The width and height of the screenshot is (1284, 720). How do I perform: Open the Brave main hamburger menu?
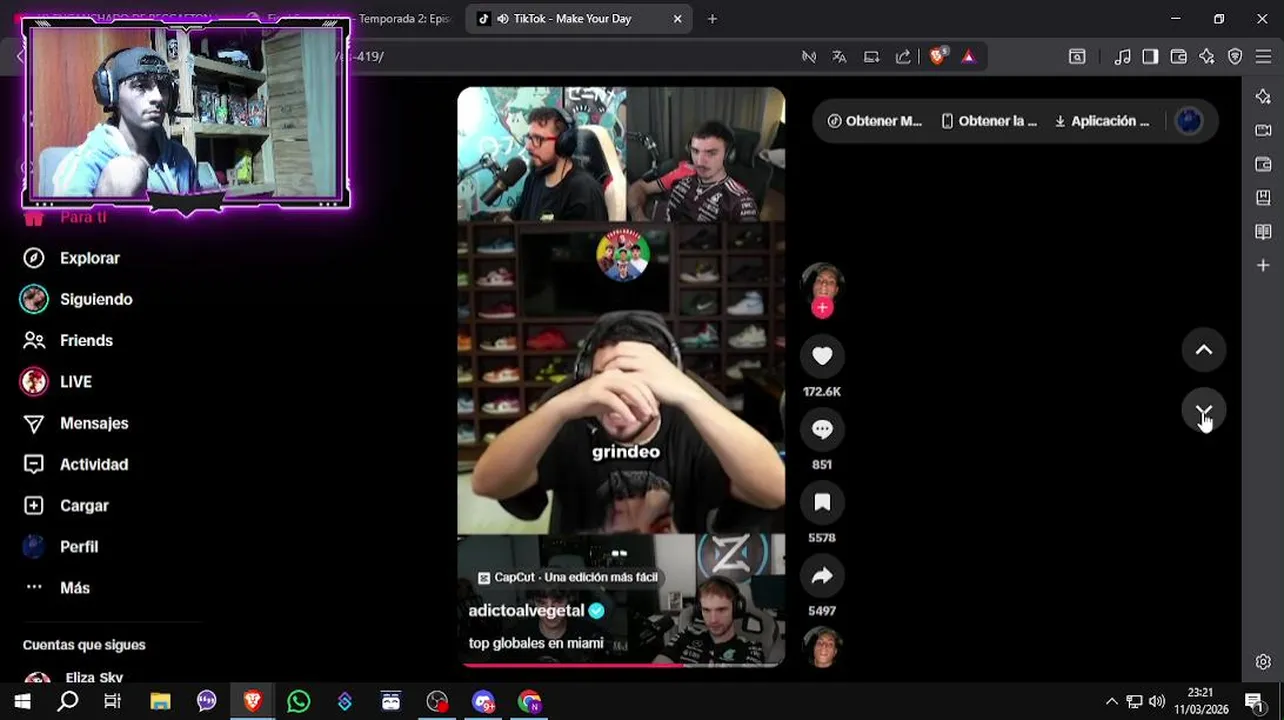(1264, 57)
